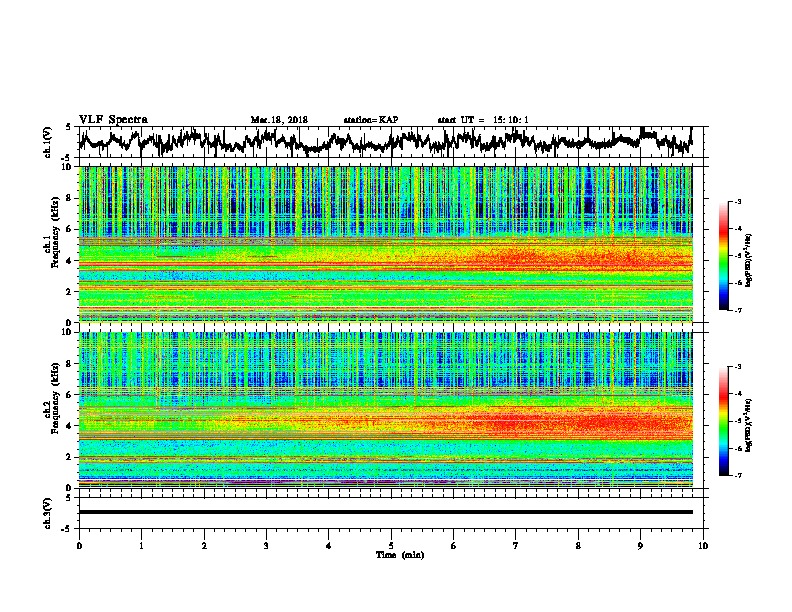Click the ch.1 color scale bar
Image resolution: width=792 pixels, height=612 pixels.
723,256
